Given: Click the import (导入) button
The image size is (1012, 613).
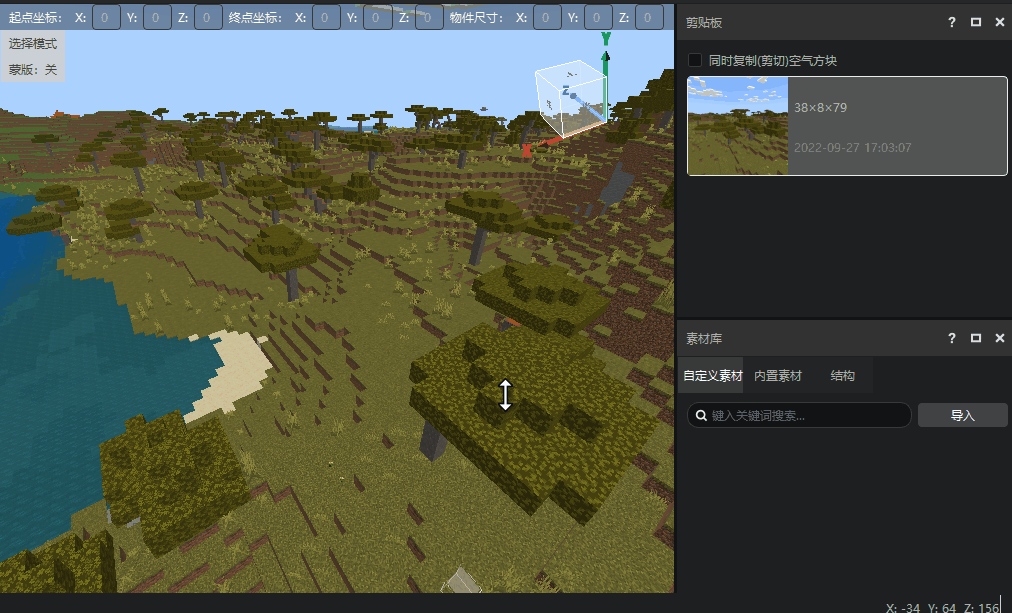Looking at the screenshot, I should 962,416.
